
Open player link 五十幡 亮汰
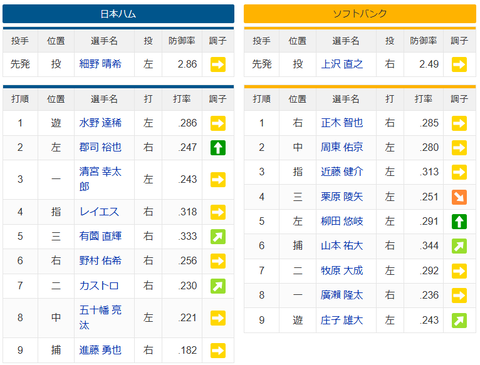[x=100, y=317]
